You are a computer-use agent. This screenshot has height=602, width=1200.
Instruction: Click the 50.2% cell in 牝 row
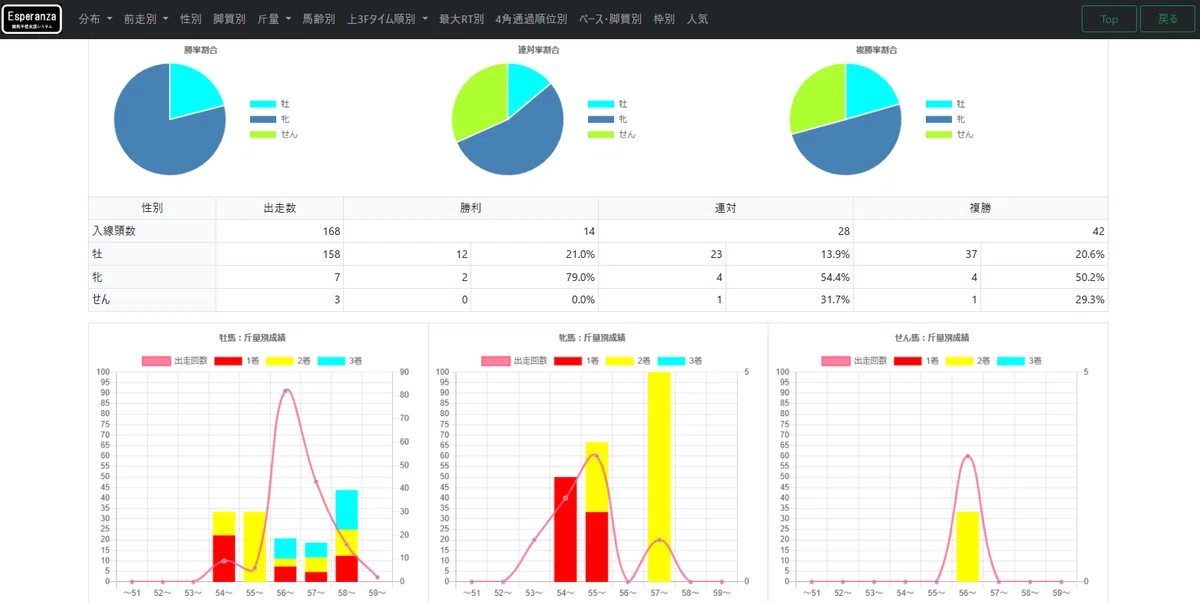pos(1044,277)
